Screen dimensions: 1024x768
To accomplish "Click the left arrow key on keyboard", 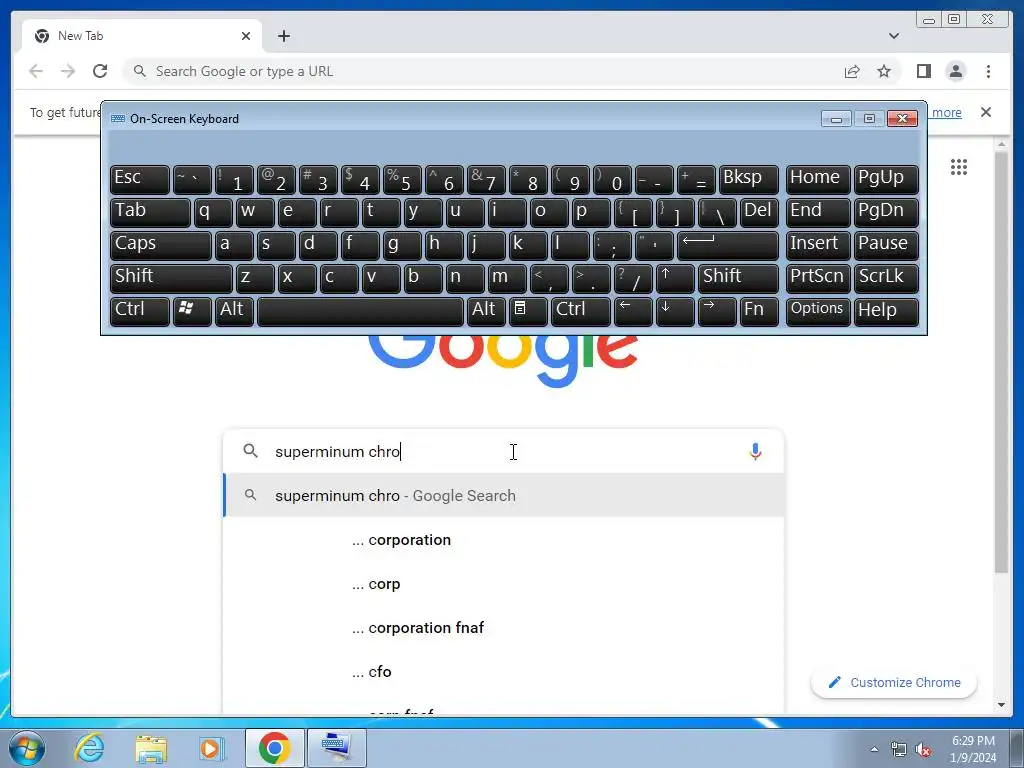I will (633, 312).
